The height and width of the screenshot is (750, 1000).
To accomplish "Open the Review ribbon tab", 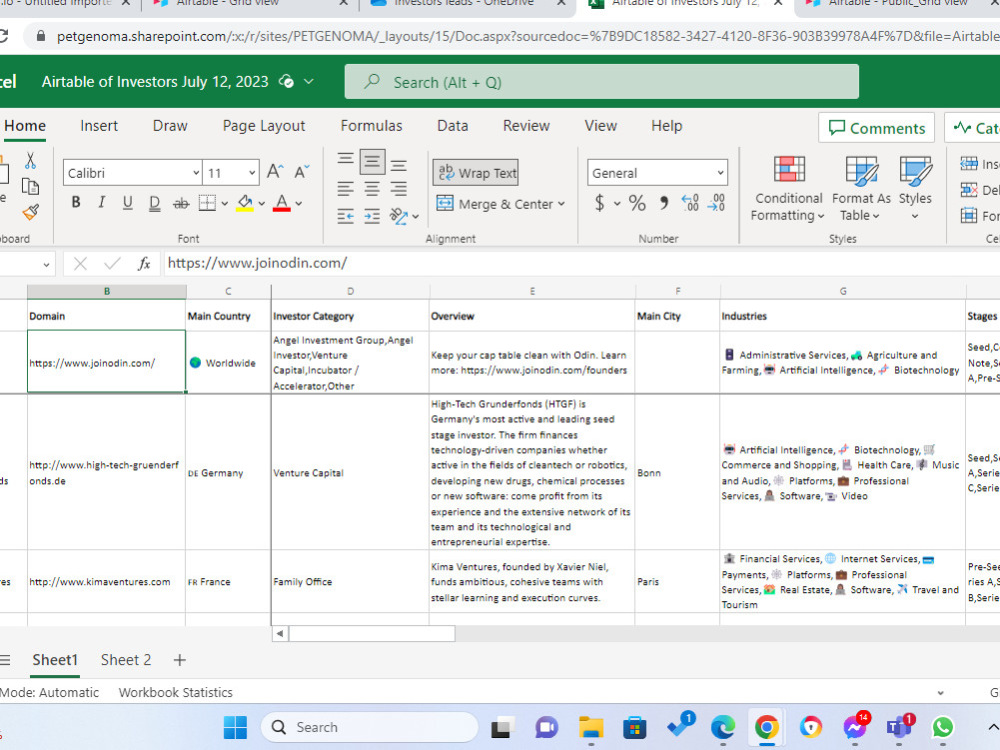I will (x=526, y=126).
